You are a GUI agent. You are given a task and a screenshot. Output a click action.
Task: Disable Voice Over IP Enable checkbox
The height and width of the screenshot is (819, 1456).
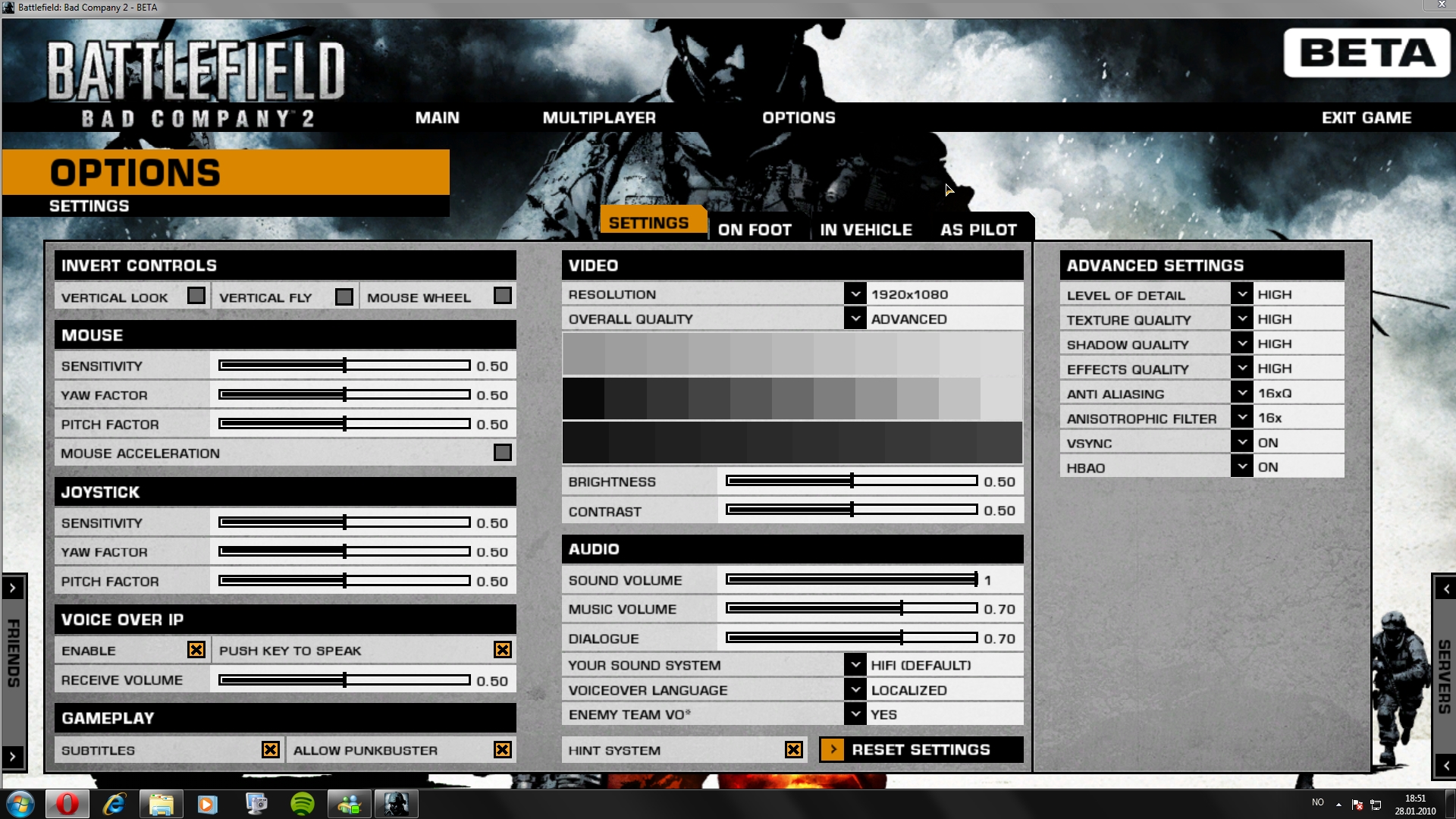(196, 650)
